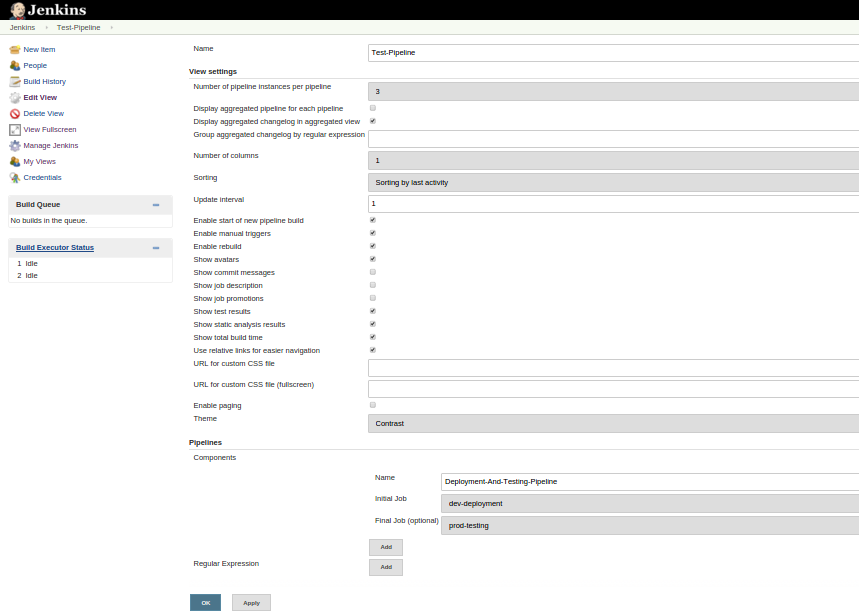
Task: Click the Update interval field
Action: click(614, 204)
